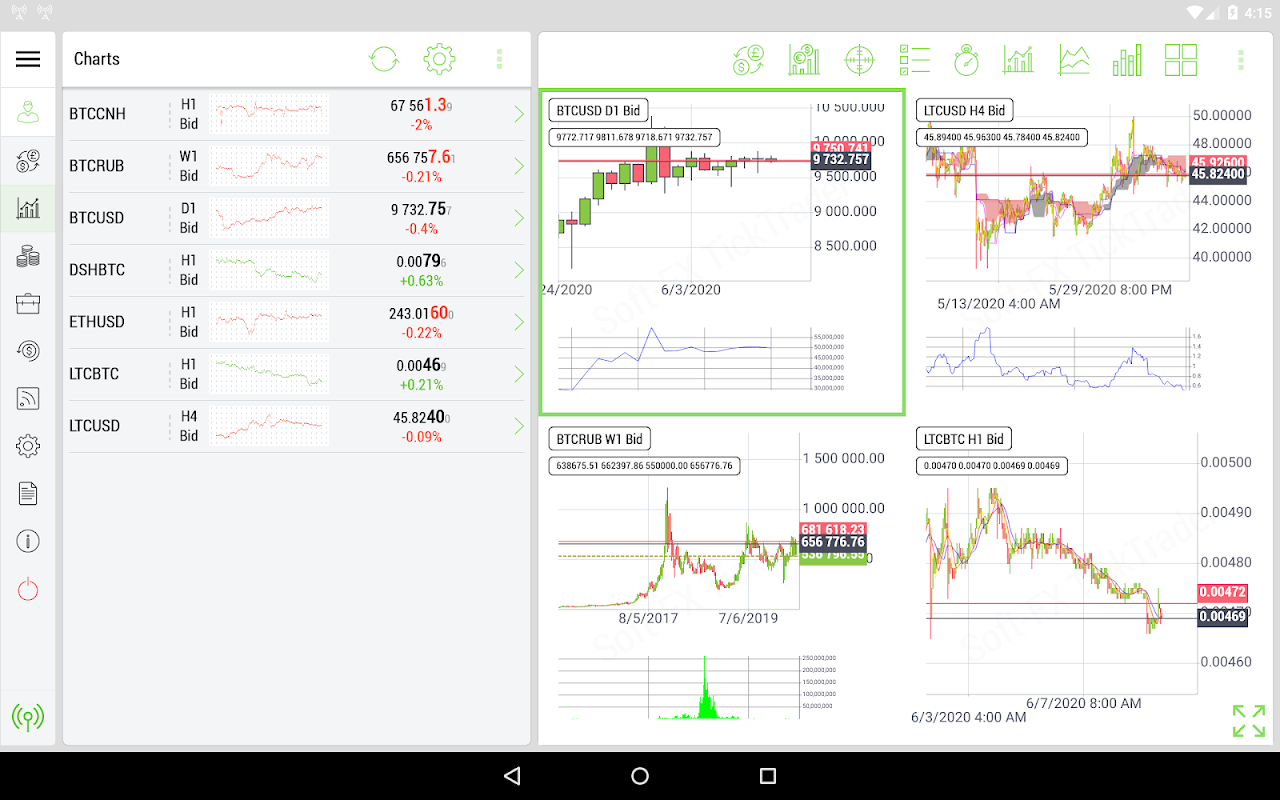This screenshot has width=1280, height=800.
Task: Open the Charts panel overflow menu
Action: point(499,59)
